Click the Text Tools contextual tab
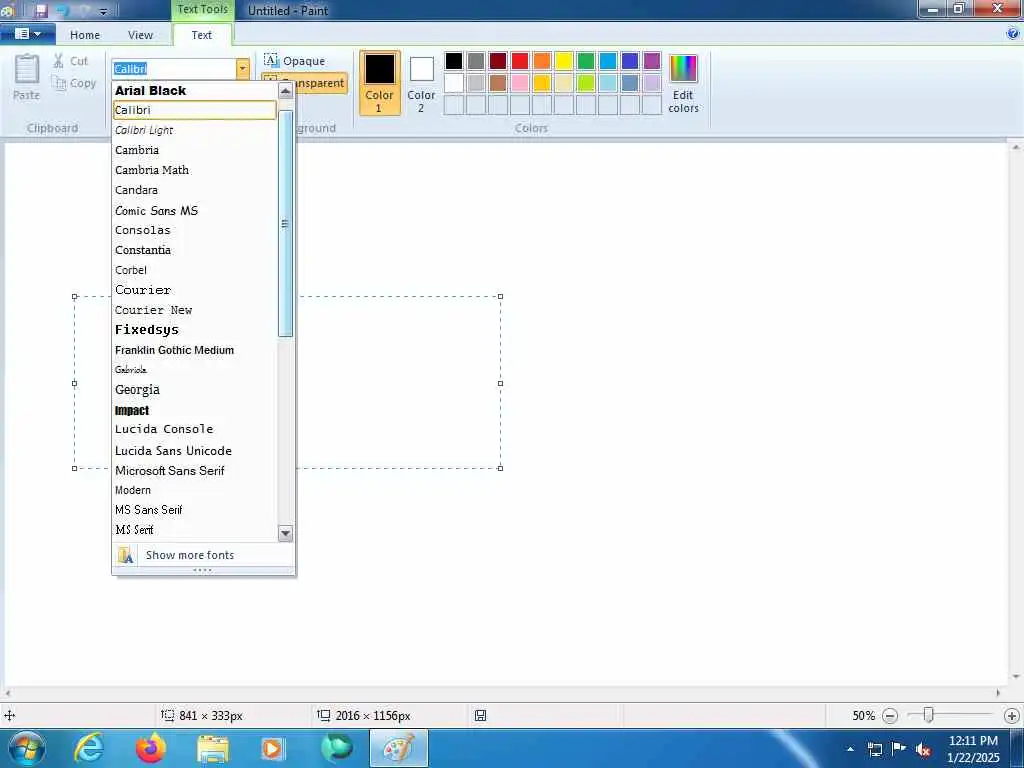Image resolution: width=1024 pixels, height=768 pixels. click(x=202, y=10)
